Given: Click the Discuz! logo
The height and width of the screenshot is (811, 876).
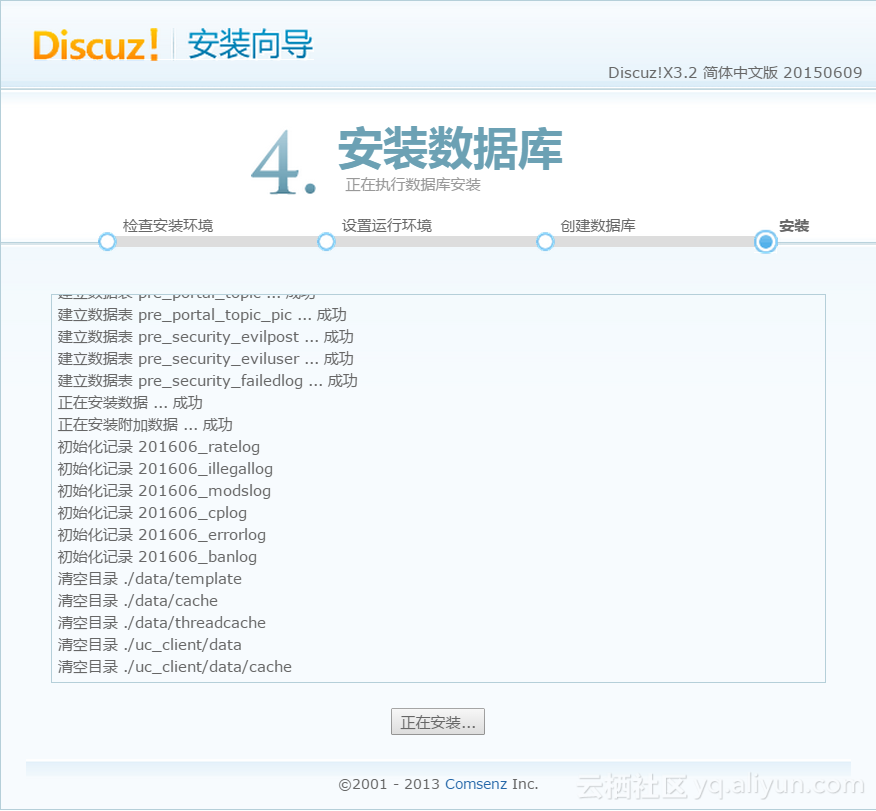Looking at the screenshot, I should [x=96, y=45].
